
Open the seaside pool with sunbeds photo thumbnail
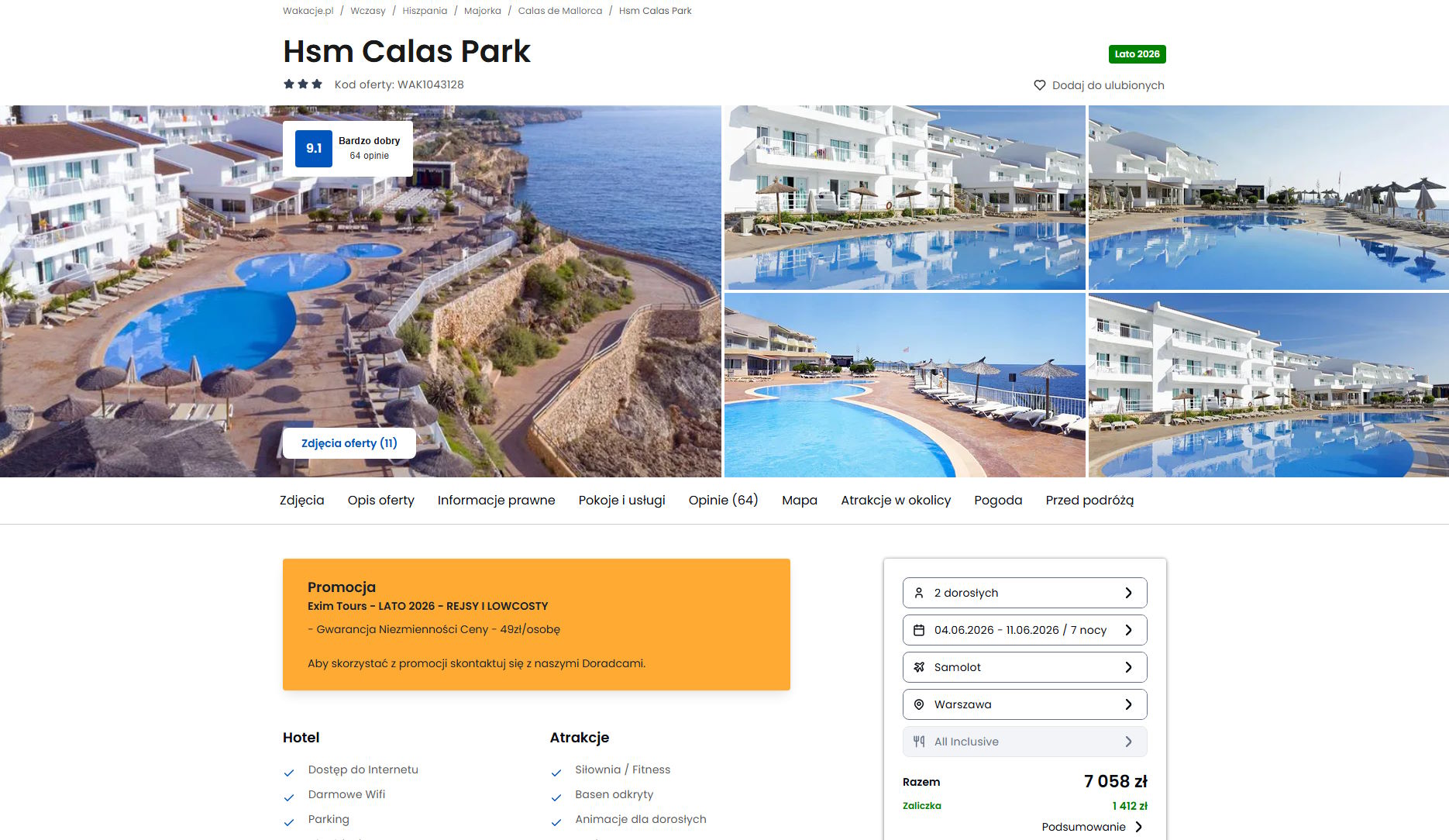pyautogui.click(x=904, y=385)
